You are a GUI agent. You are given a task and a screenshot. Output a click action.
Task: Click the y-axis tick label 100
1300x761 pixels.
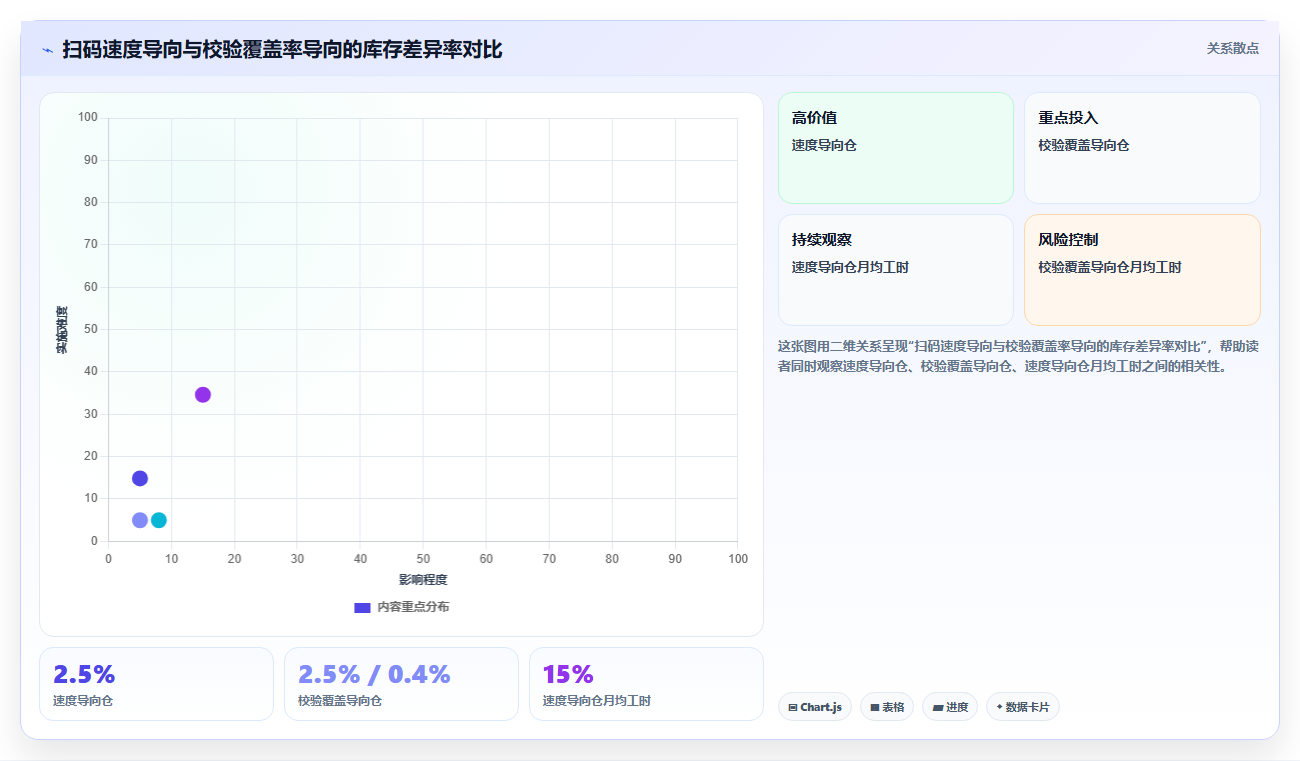(x=88, y=118)
